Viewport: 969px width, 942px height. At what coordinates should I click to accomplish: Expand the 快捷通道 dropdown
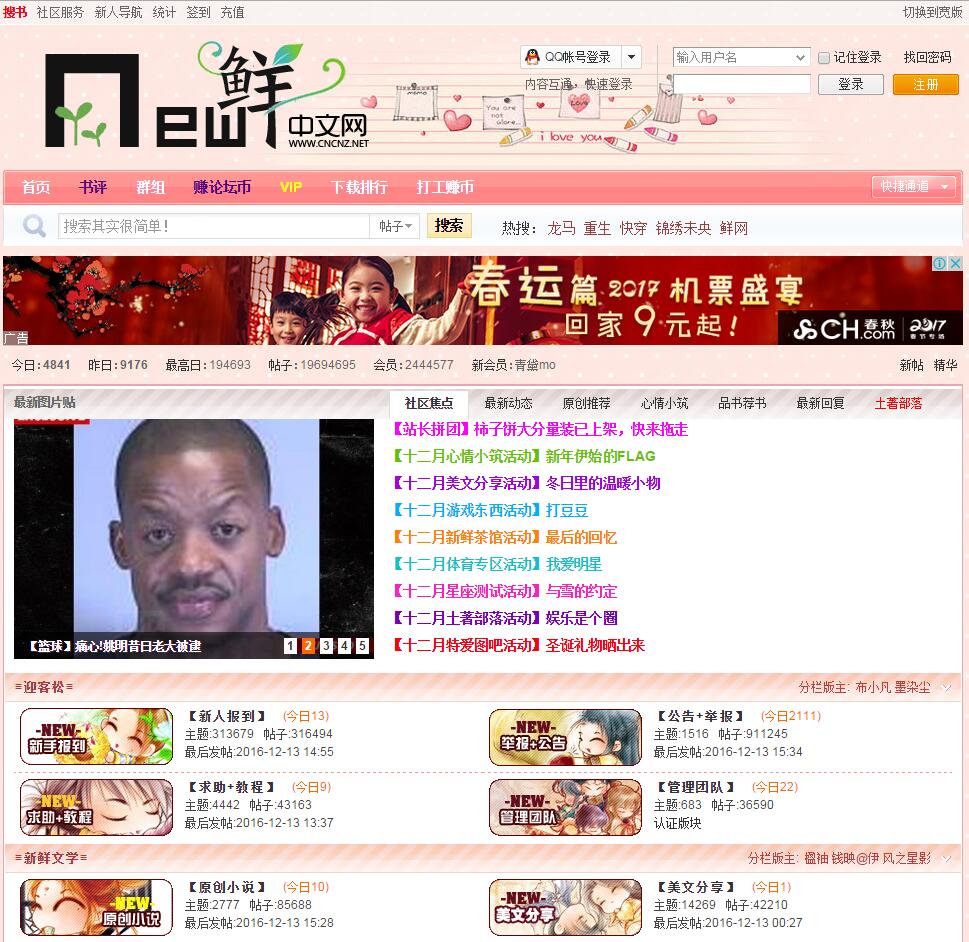(x=914, y=186)
